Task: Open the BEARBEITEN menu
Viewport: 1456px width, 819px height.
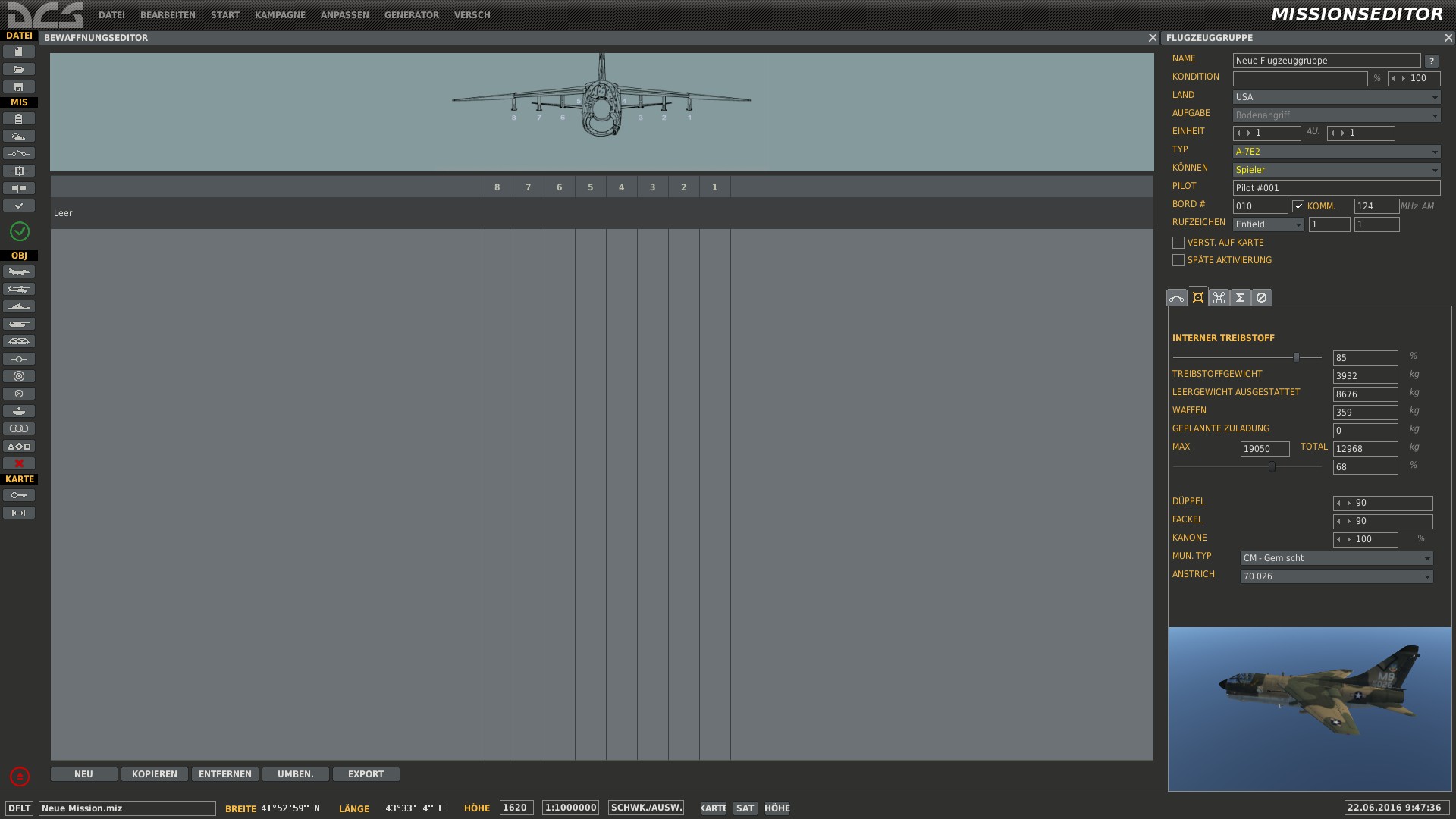Action: pos(168,15)
